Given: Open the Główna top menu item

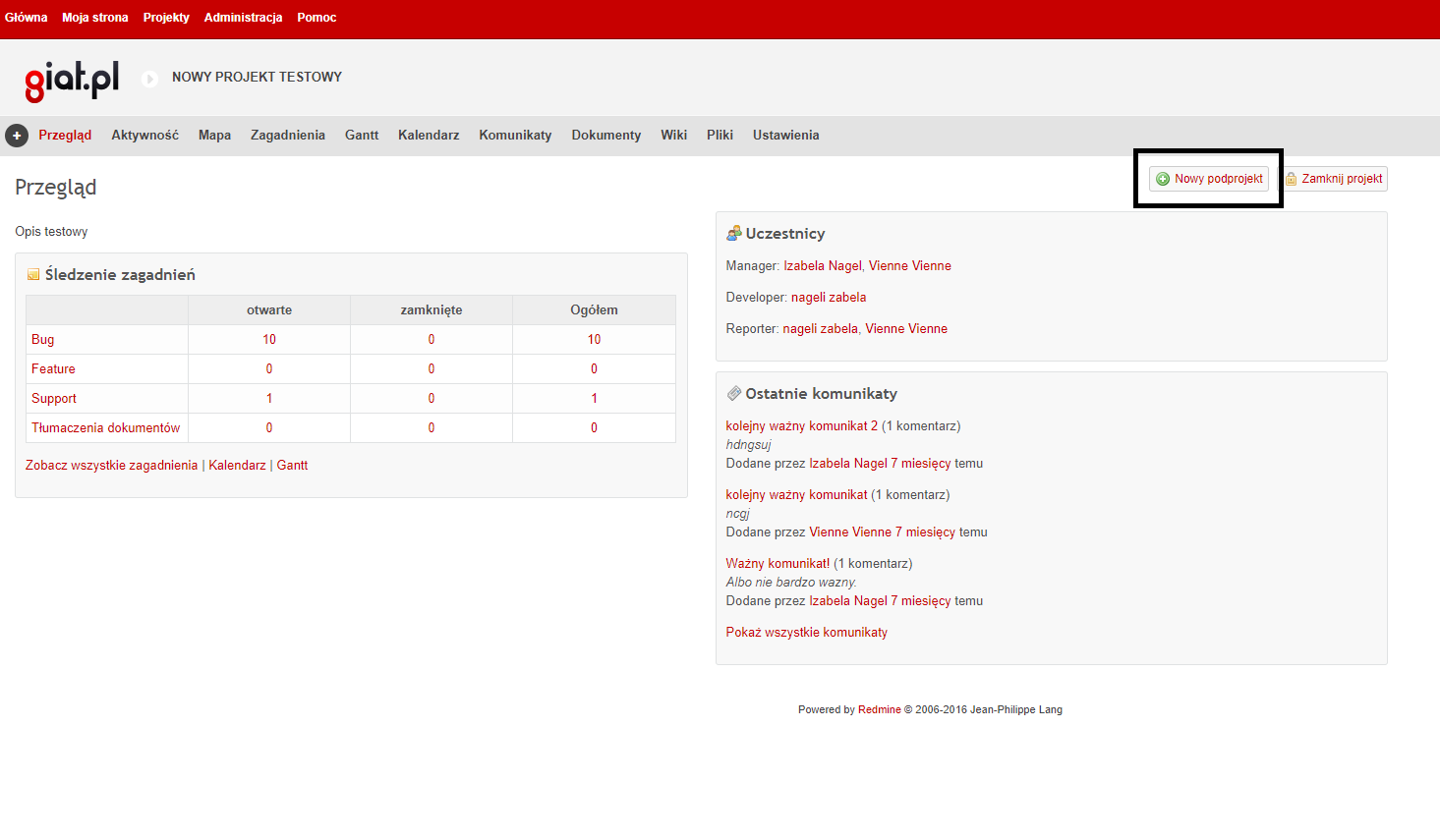Looking at the screenshot, I should (x=26, y=18).
